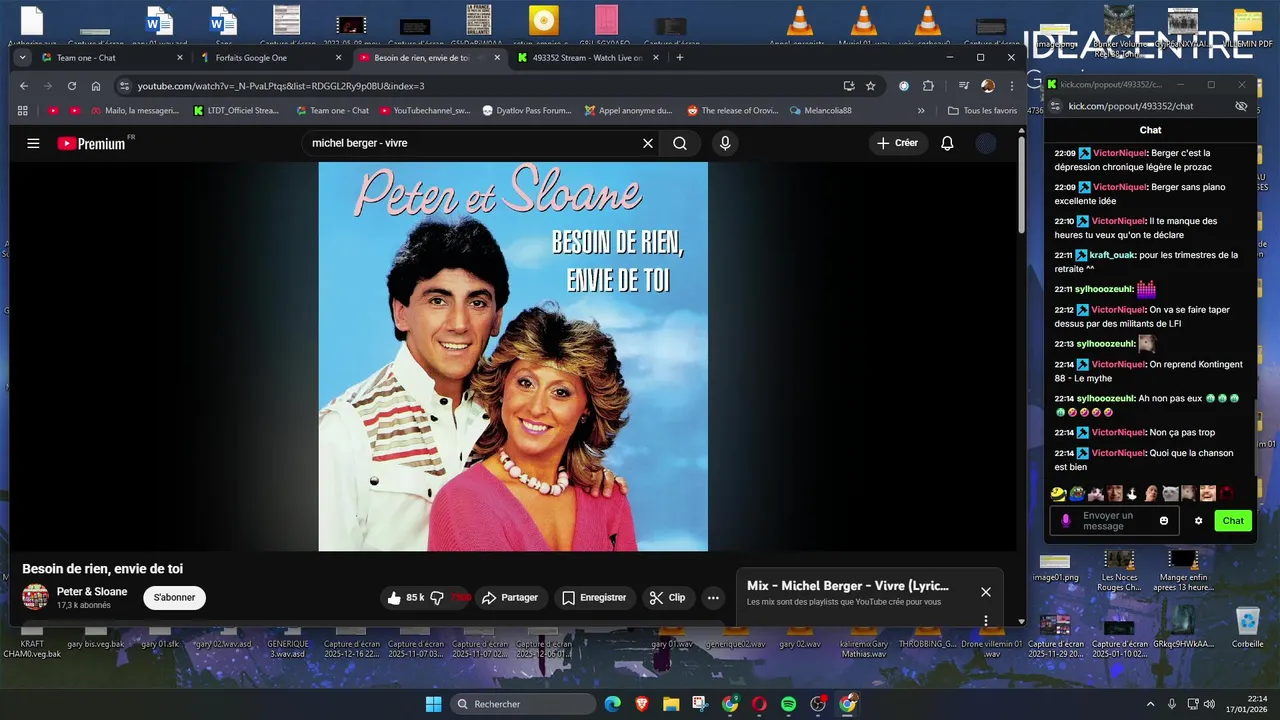Switch to the 493352 Stream Kick tab

pos(588,58)
